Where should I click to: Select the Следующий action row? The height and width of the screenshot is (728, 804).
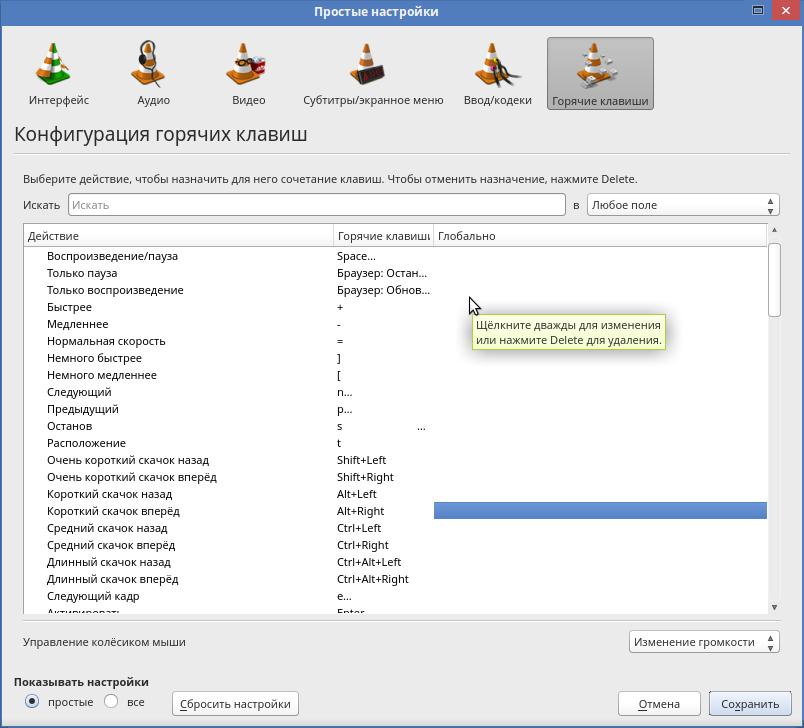click(x=395, y=392)
